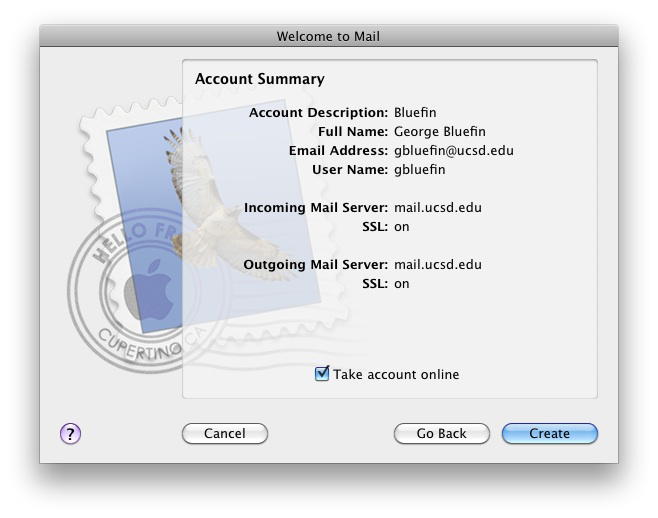
Task: Cancel the account setup
Action: (x=225, y=433)
